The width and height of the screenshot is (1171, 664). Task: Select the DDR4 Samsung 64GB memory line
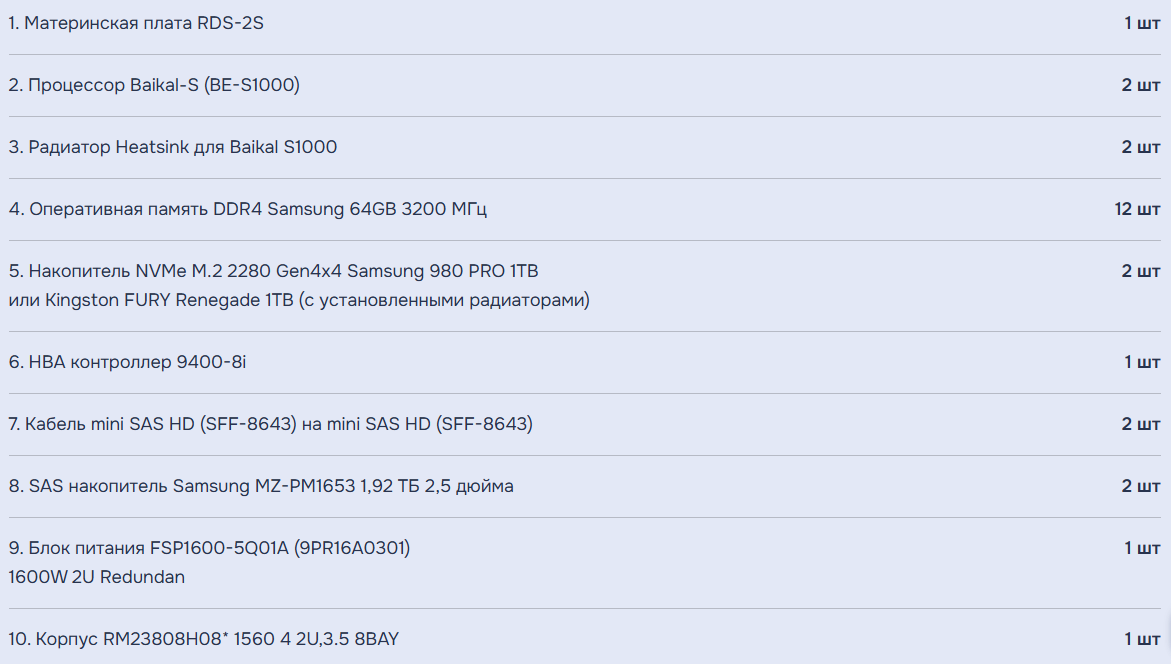click(248, 209)
